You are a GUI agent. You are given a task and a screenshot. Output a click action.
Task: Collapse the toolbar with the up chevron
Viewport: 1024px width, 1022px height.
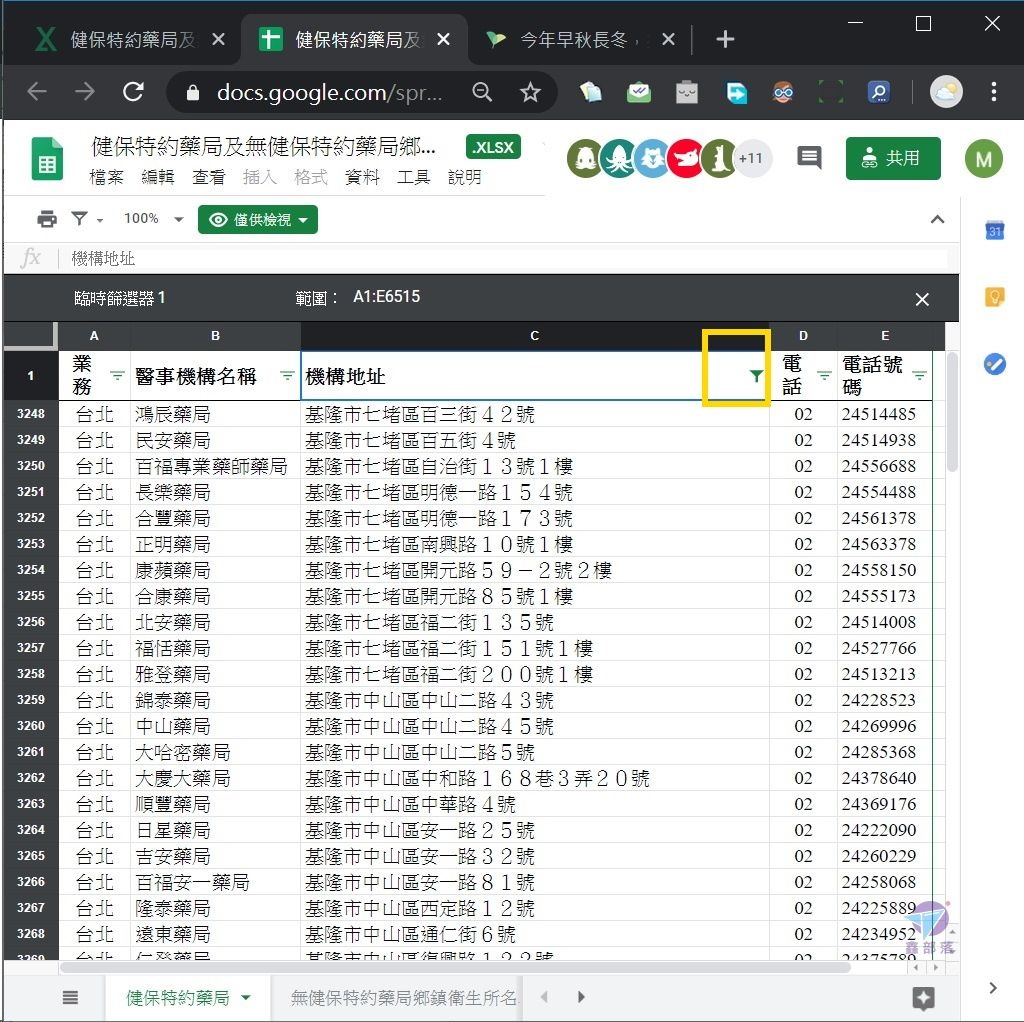tap(937, 219)
